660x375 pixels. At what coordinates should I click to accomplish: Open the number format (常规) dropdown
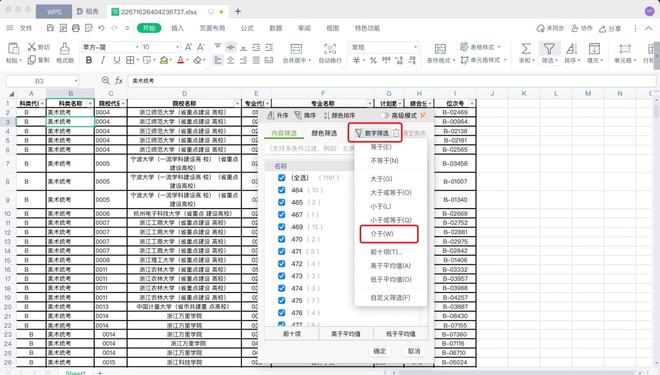click(415, 47)
